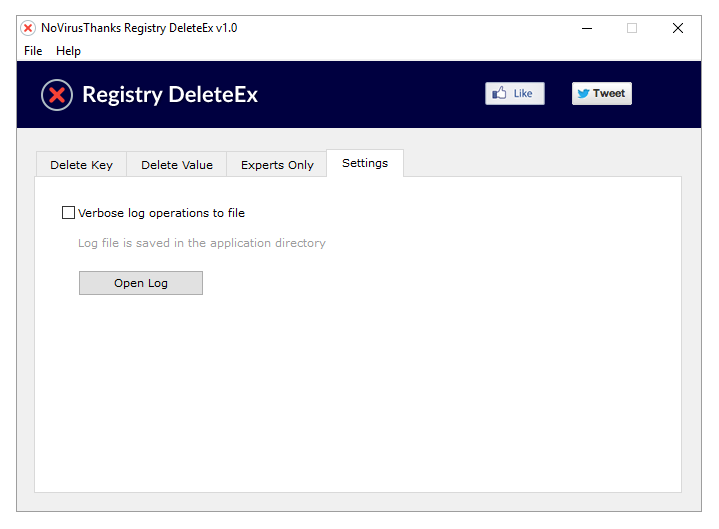Click the 'Log file is saved' hint text

202,243
